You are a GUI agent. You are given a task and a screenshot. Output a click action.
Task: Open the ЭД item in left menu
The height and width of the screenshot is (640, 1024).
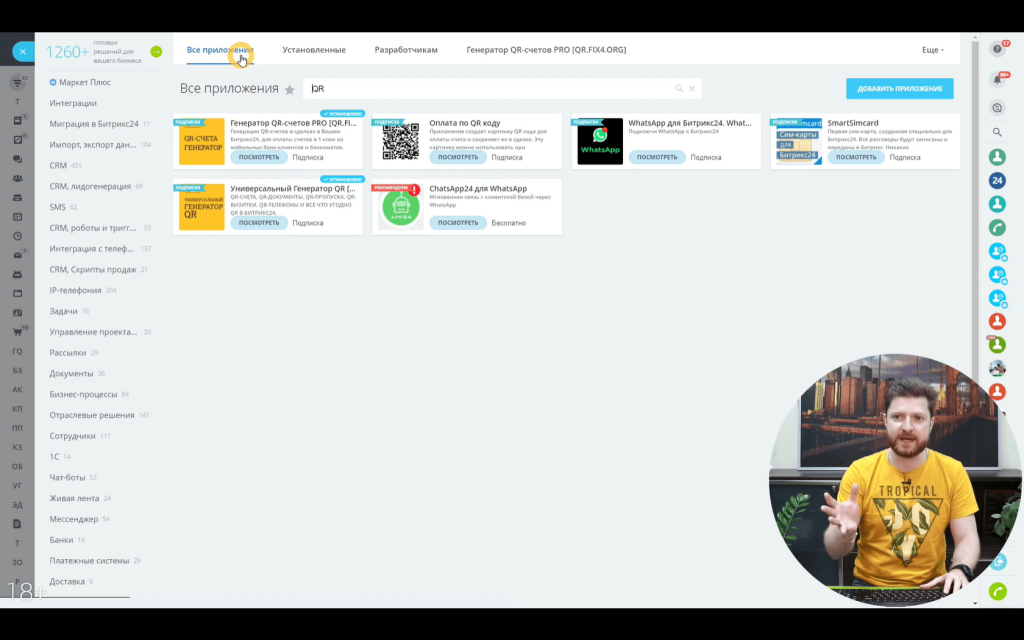tap(18, 505)
